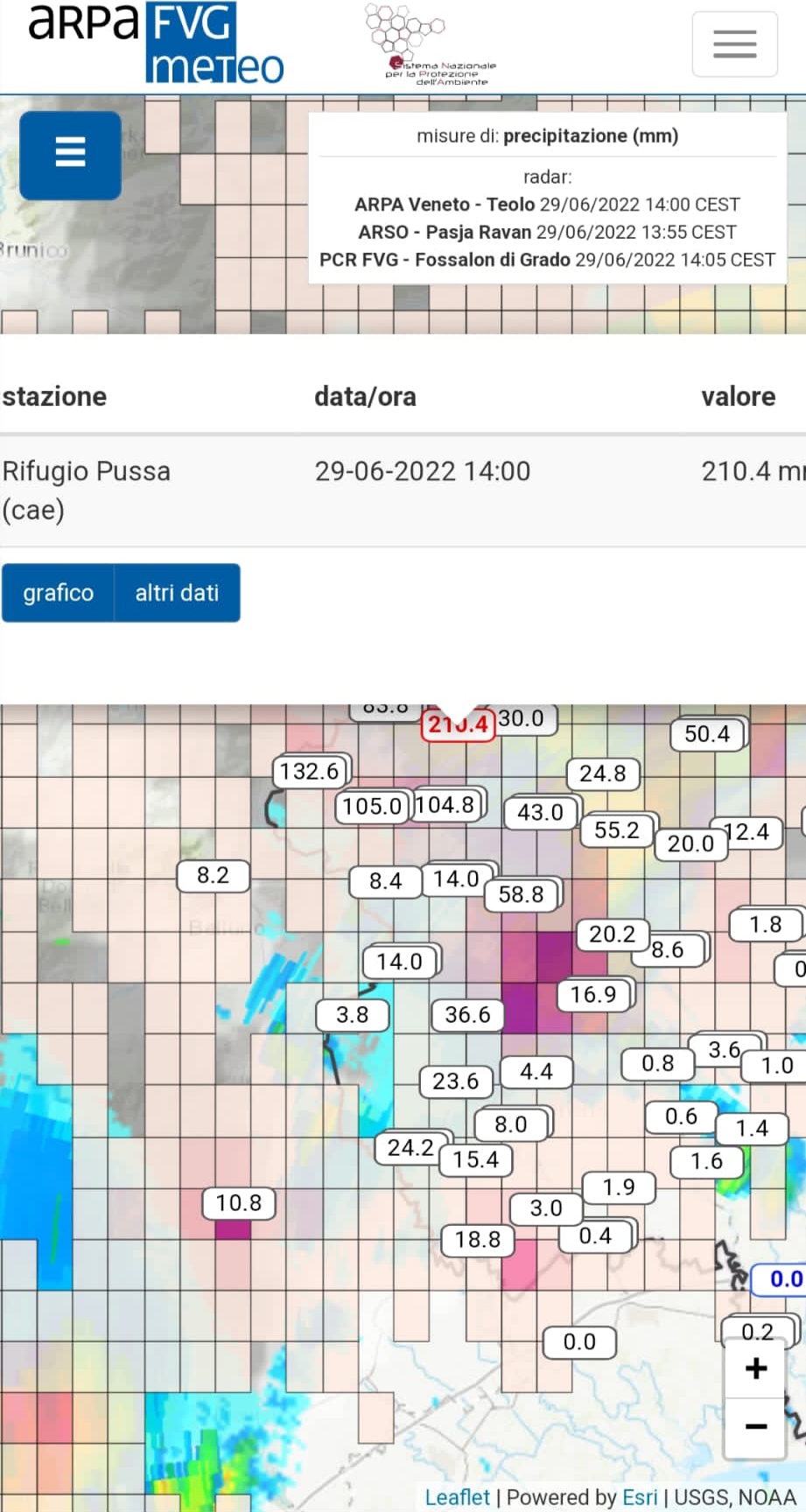The width and height of the screenshot is (806, 1512).
Task: Follow the Esri attribution link
Action: pyautogui.click(x=640, y=1497)
